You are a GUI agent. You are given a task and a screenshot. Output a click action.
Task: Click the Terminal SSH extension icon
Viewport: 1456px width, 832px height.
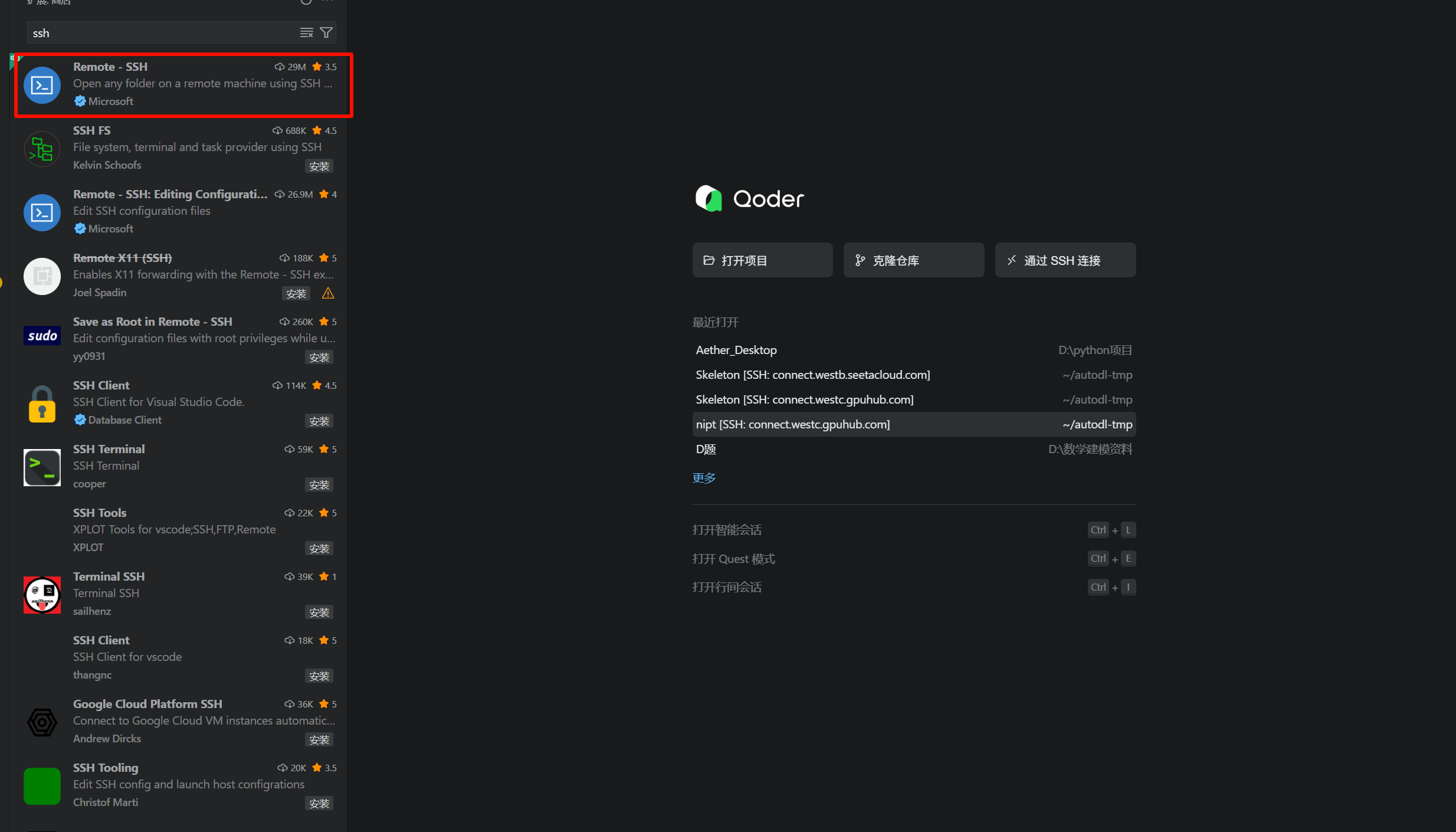[x=42, y=595]
